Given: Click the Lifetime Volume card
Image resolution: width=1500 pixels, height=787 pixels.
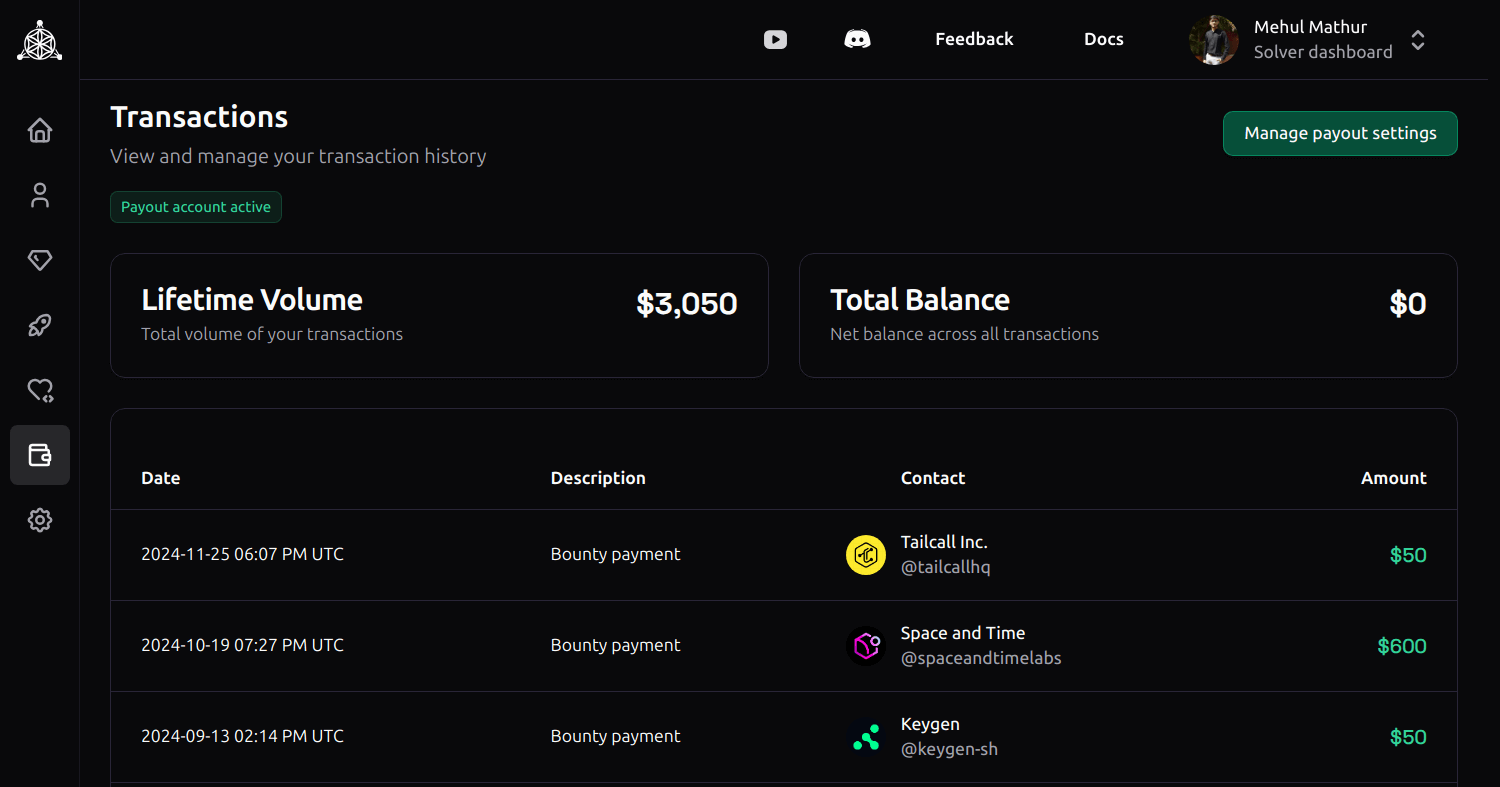Looking at the screenshot, I should click(439, 315).
